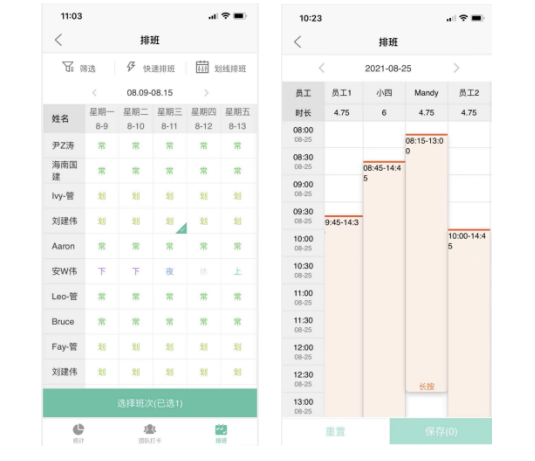Select Aaron shift cell on 8-12
This screenshot has height=461, width=535.
pos(204,246)
